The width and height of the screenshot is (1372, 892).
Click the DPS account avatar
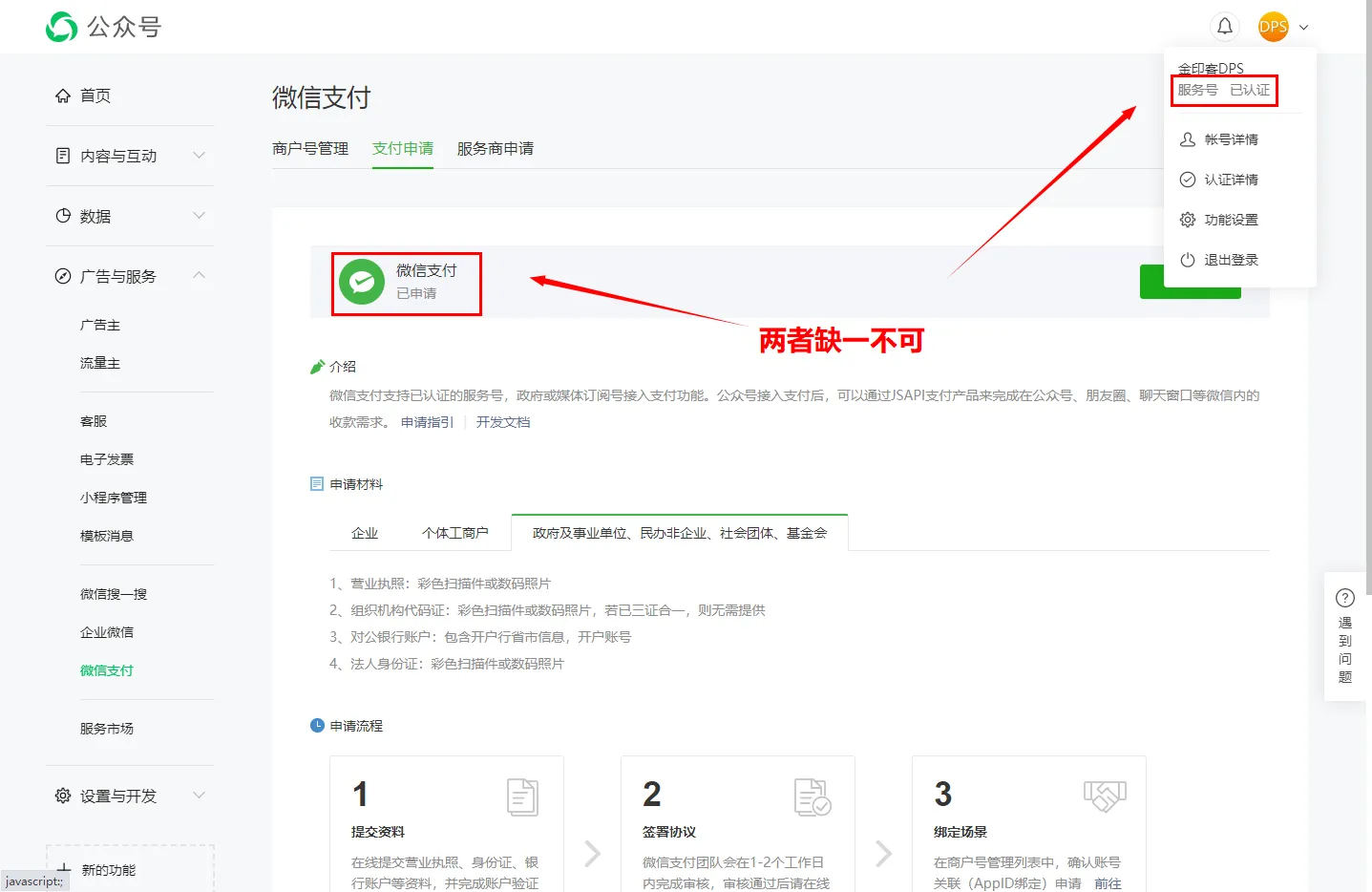[1273, 27]
